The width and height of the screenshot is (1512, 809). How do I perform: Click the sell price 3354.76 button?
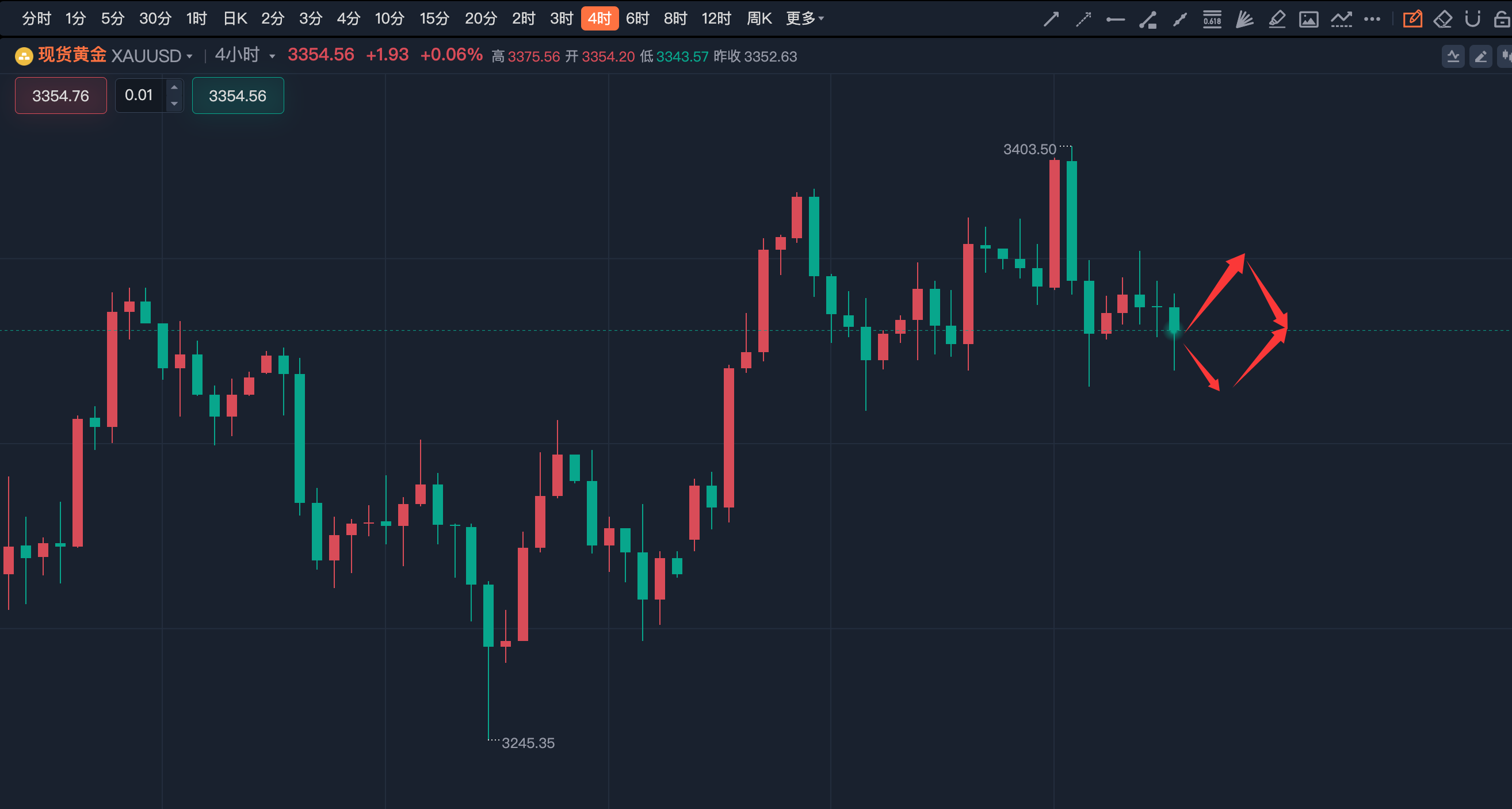[x=61, y=96]
